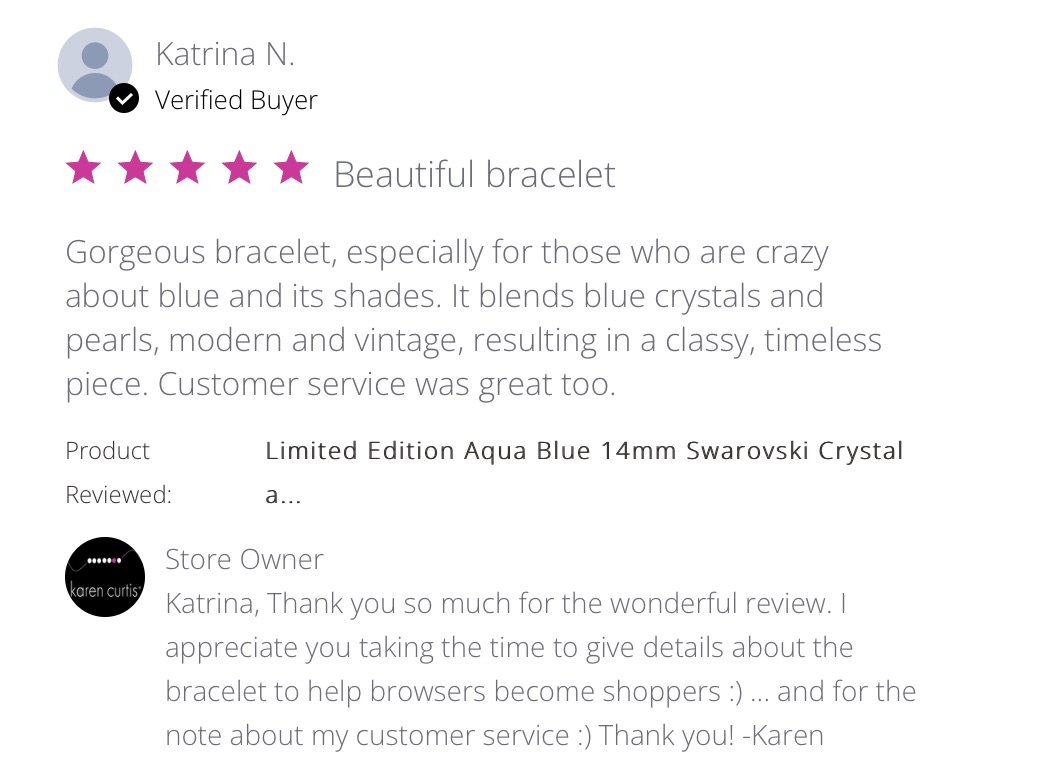Image resolution: width=1041 pixels, height=778 pixels.
Task: Click the 'Product' label
Action: click(x=108, y=451)
